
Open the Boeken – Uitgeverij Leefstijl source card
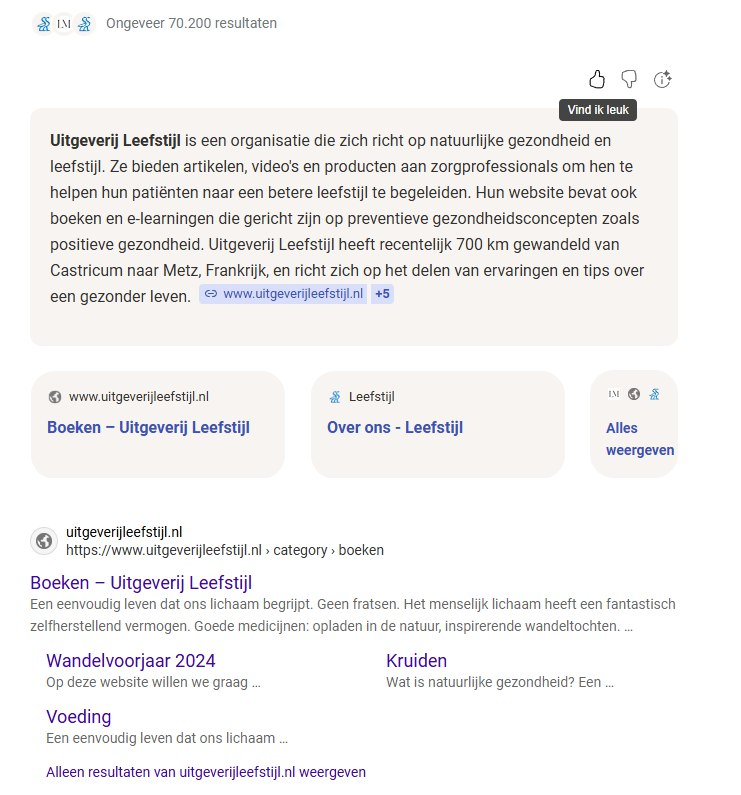148,427
